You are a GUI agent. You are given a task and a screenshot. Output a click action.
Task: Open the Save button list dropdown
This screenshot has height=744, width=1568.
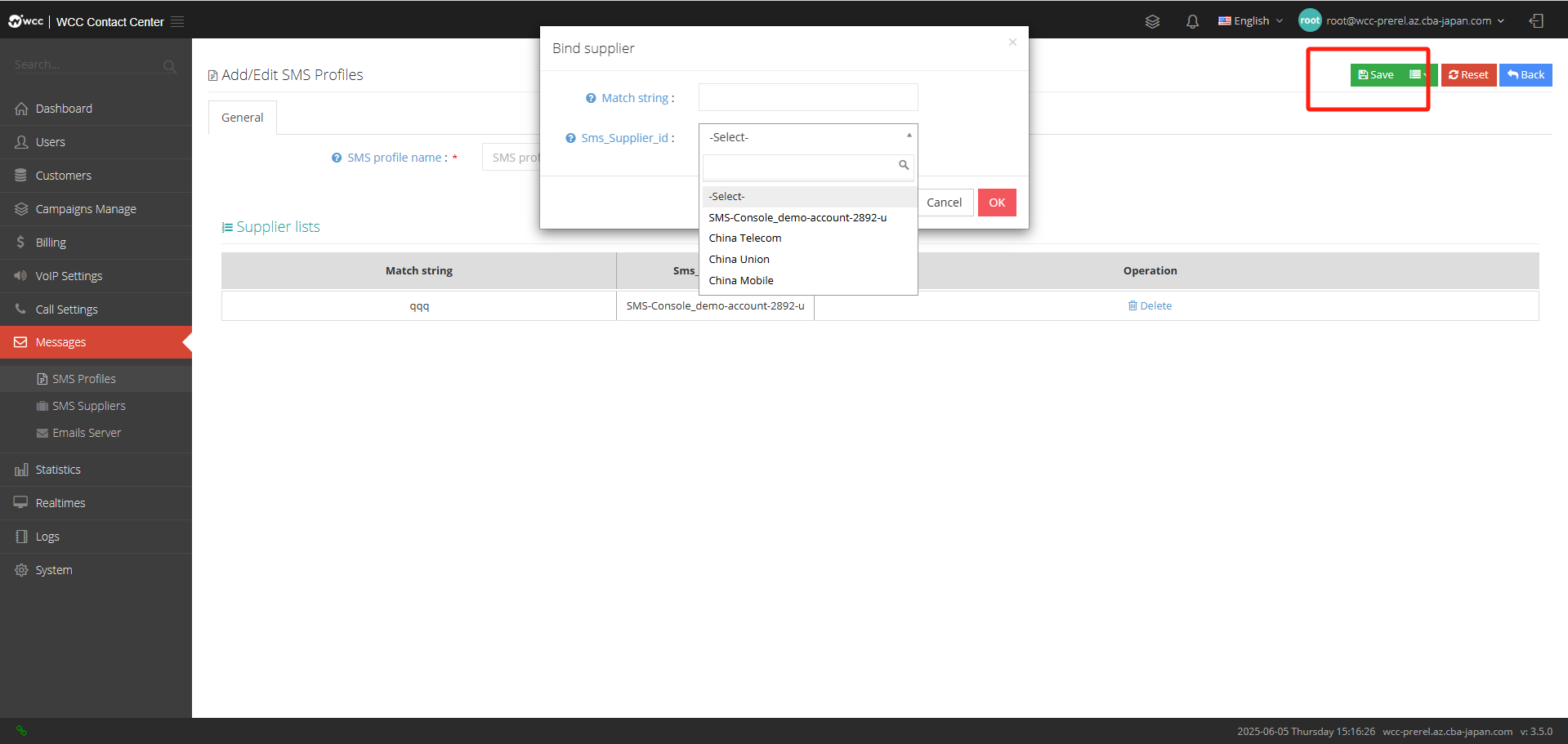click(x=1418, y=74)
